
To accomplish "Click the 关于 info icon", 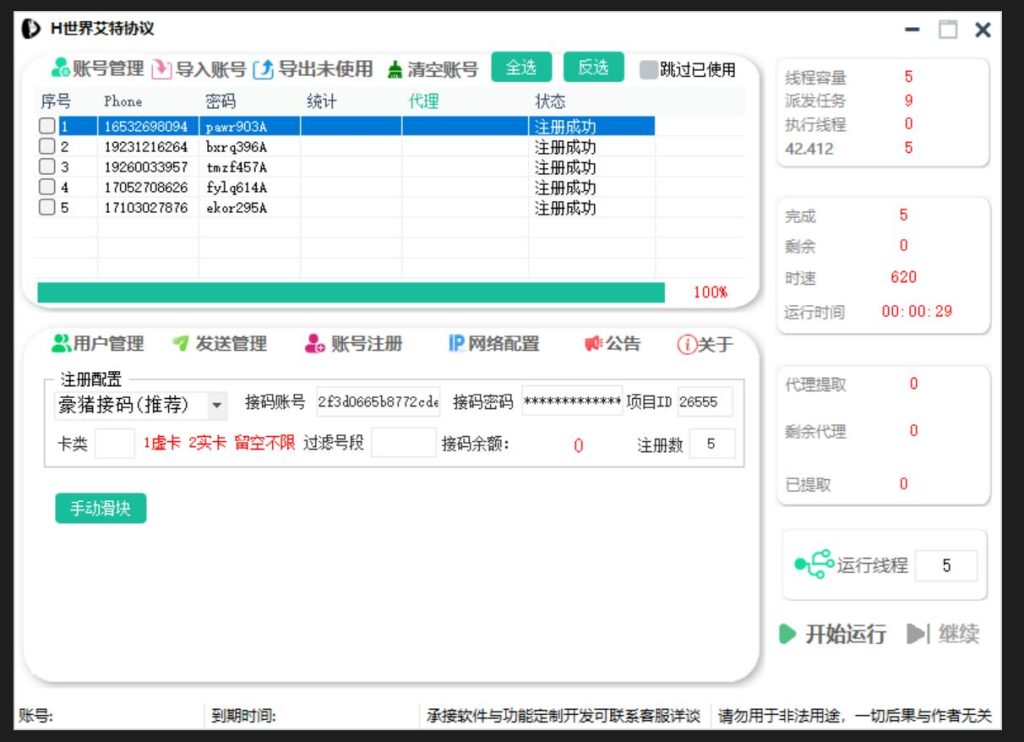I will [x=686, y=345].
